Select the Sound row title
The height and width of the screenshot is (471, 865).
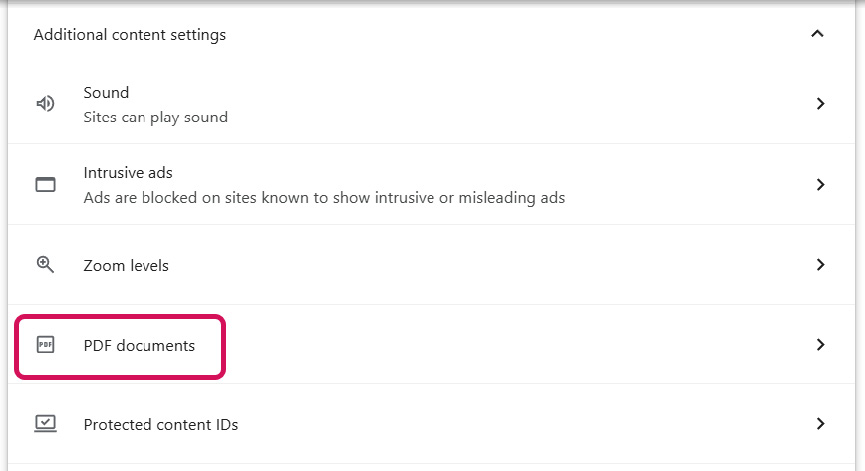pyautogui.click(x=106, y=93)
